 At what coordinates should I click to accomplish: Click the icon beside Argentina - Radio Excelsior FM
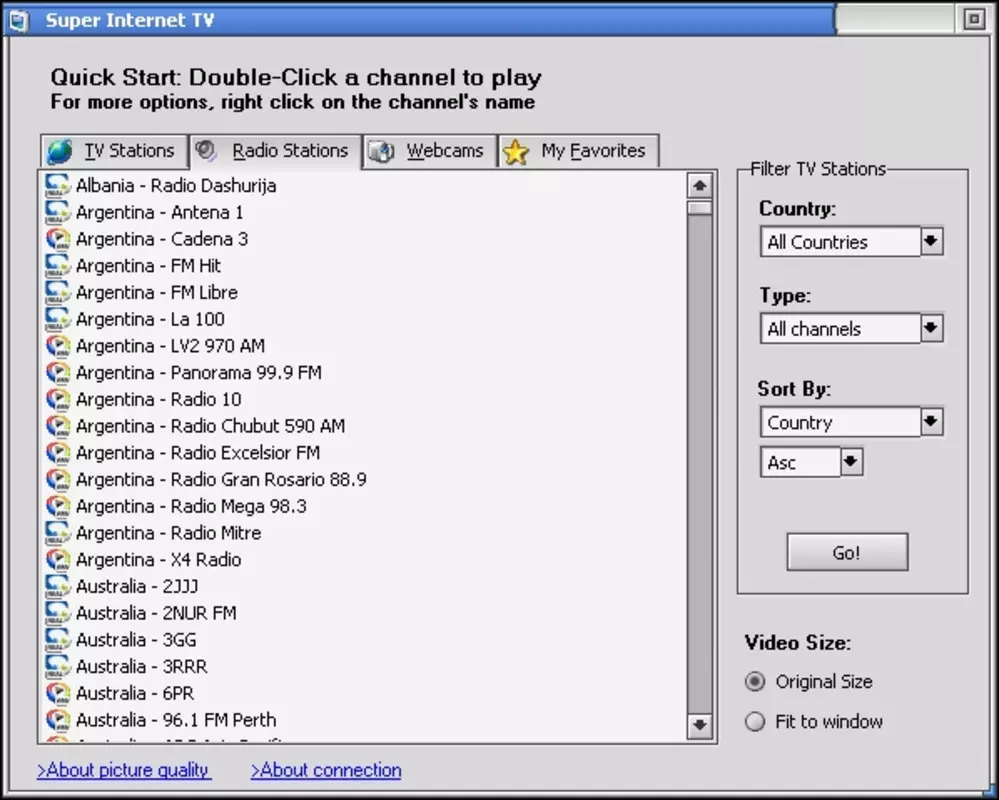click(57, 453)
